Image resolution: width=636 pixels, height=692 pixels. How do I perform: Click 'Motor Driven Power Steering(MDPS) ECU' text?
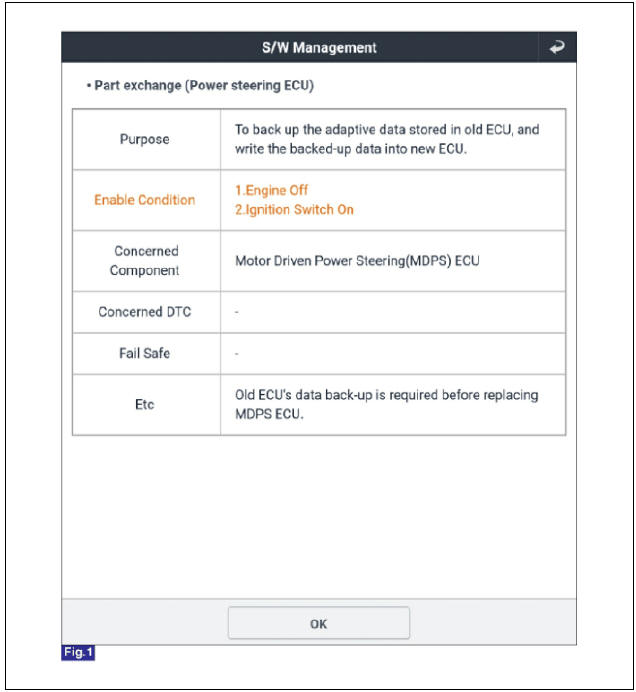[357, 261]
